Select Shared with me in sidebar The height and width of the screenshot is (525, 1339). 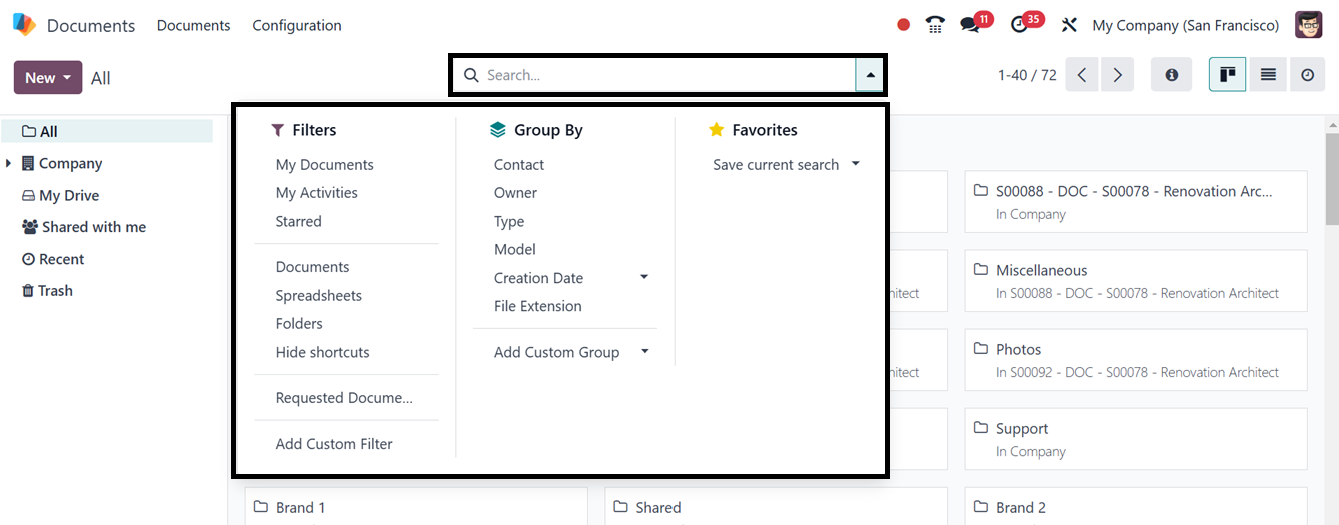(x=94, y=227)
